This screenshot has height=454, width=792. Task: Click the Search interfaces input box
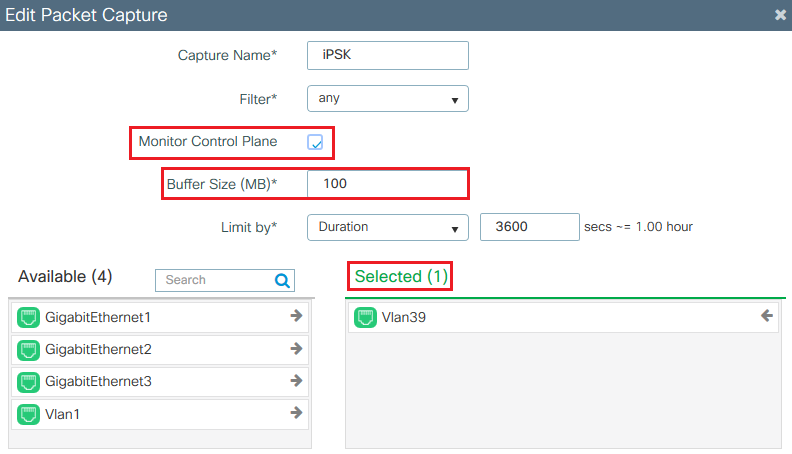[215, 281]
